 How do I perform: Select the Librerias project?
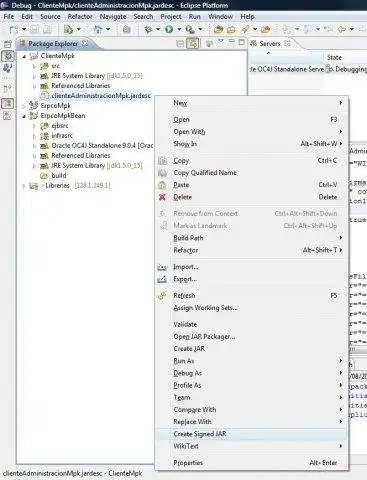point(57,186)
